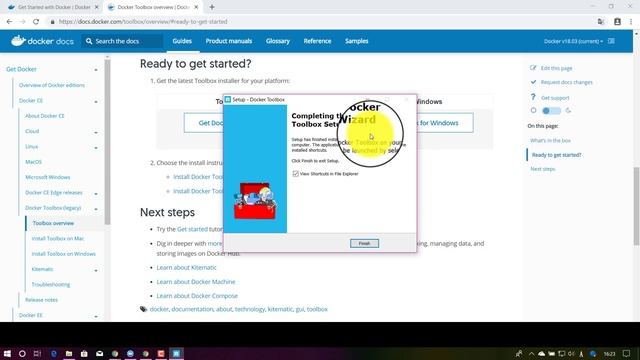This screenshot has width=640, height=360.
Task: Open the Product manuals tab
Action: click(x=229, y=41)
